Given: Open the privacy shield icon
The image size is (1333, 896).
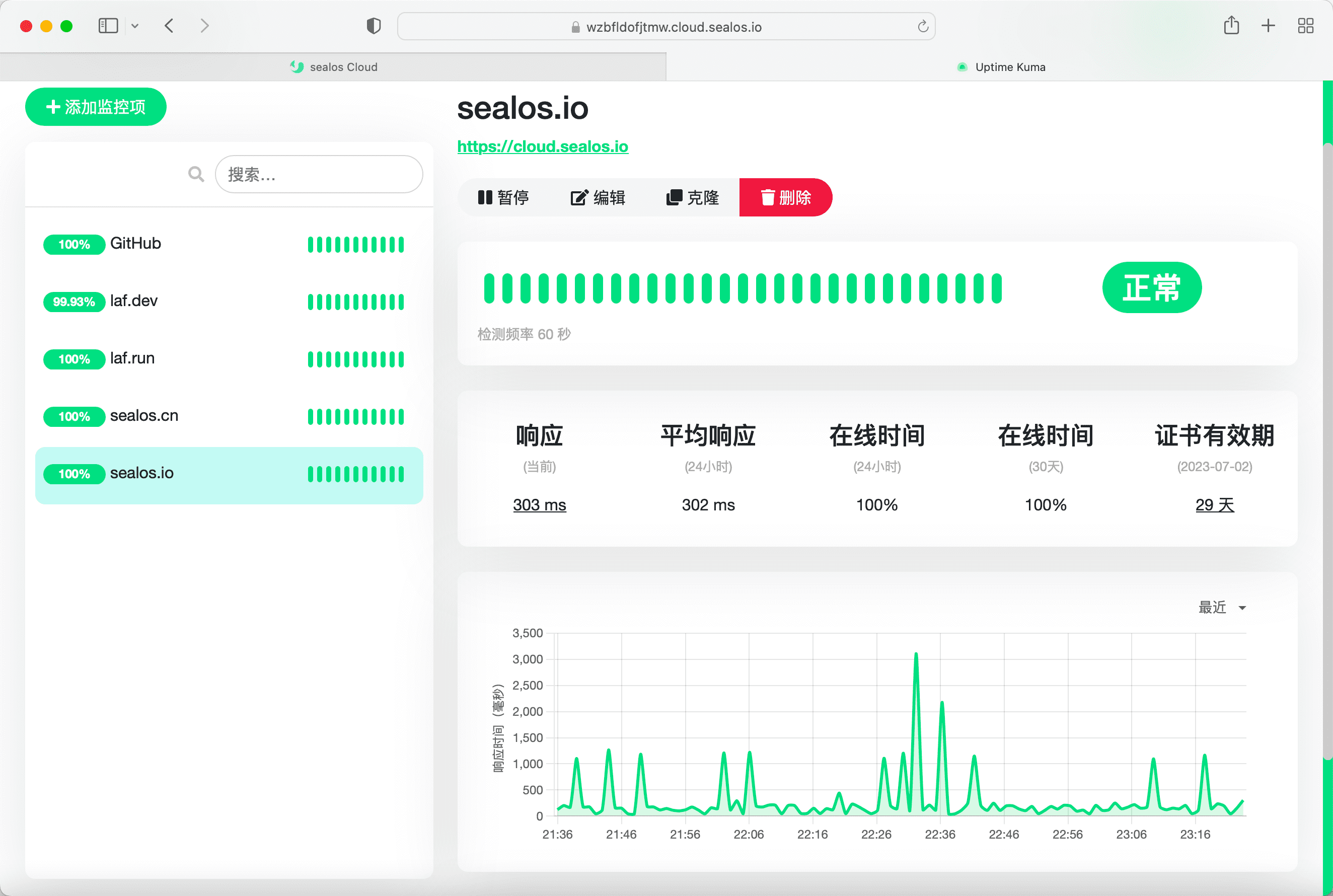Looking at the screenshot, I should 374,26.
